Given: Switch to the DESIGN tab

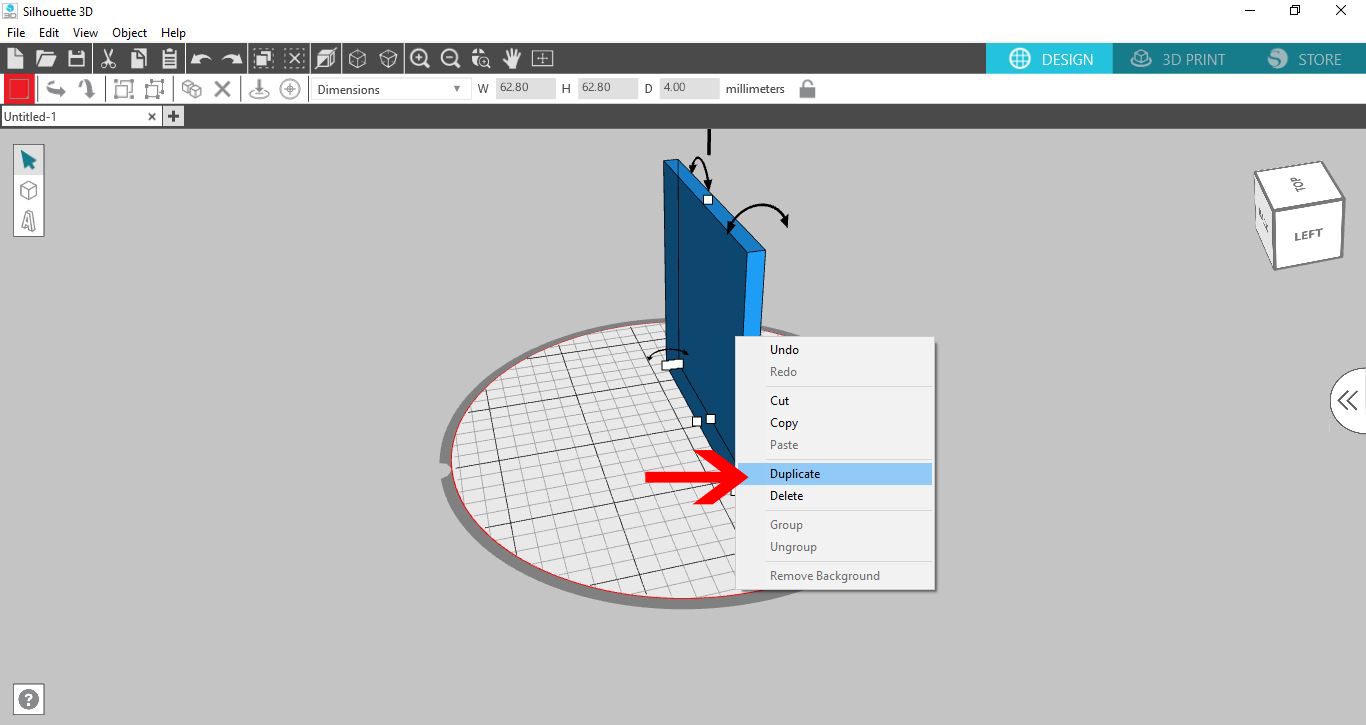Looking at the screenshot, I should [1050, 59].
